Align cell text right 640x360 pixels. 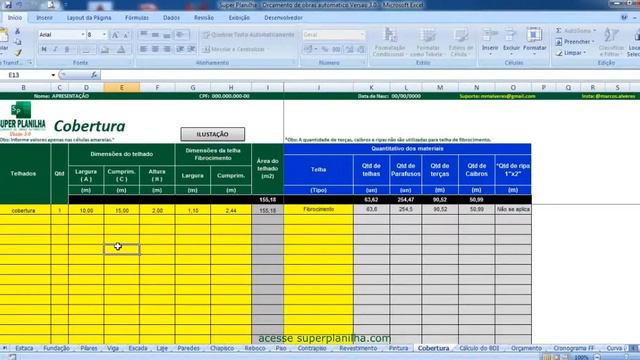coord(167,49)
